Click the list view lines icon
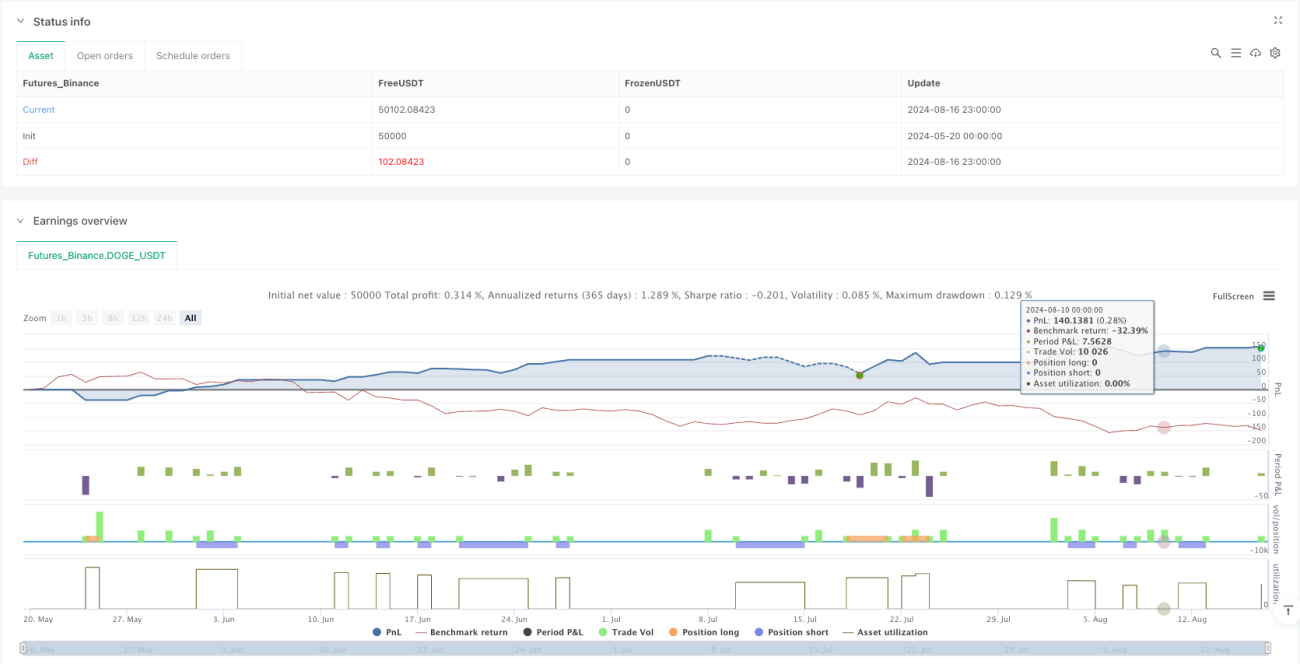The image size is (1300, 664). click(1236, 53)
